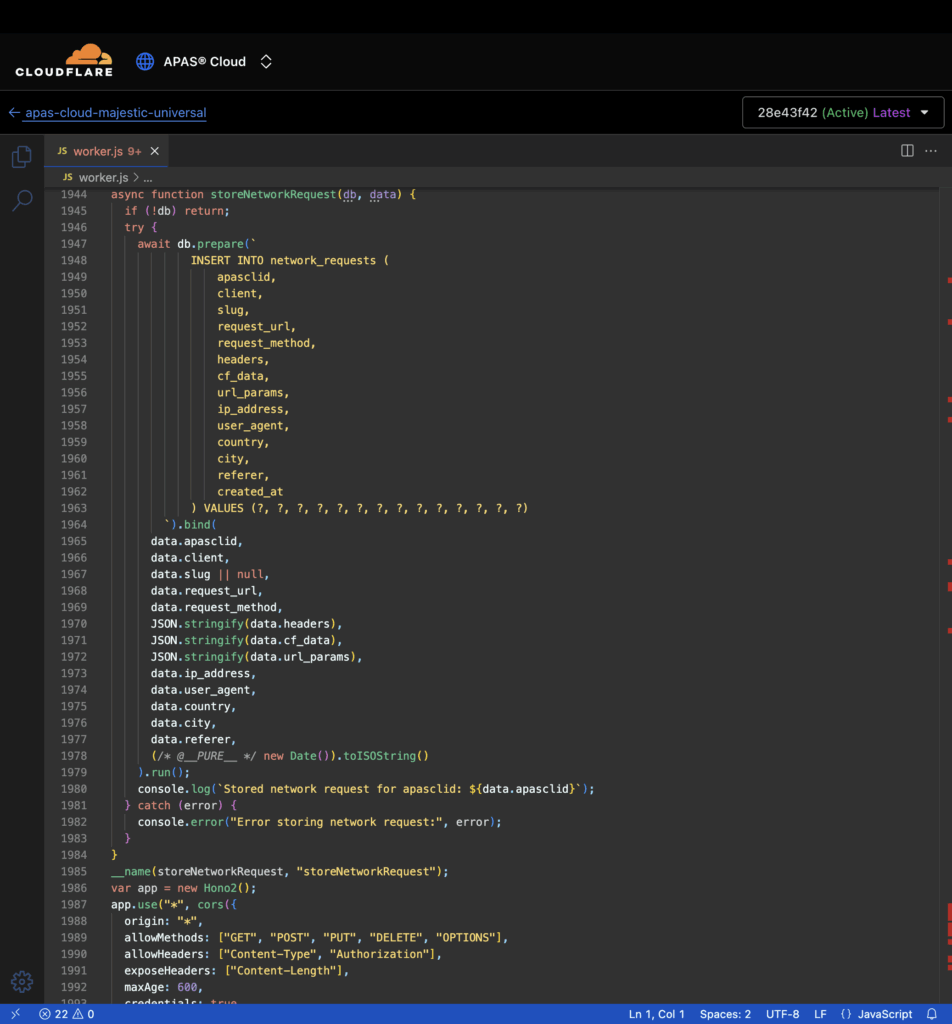Screen dimensions: 952x1024
Task: Click the allowMethods array line
Action: [316, 938]
